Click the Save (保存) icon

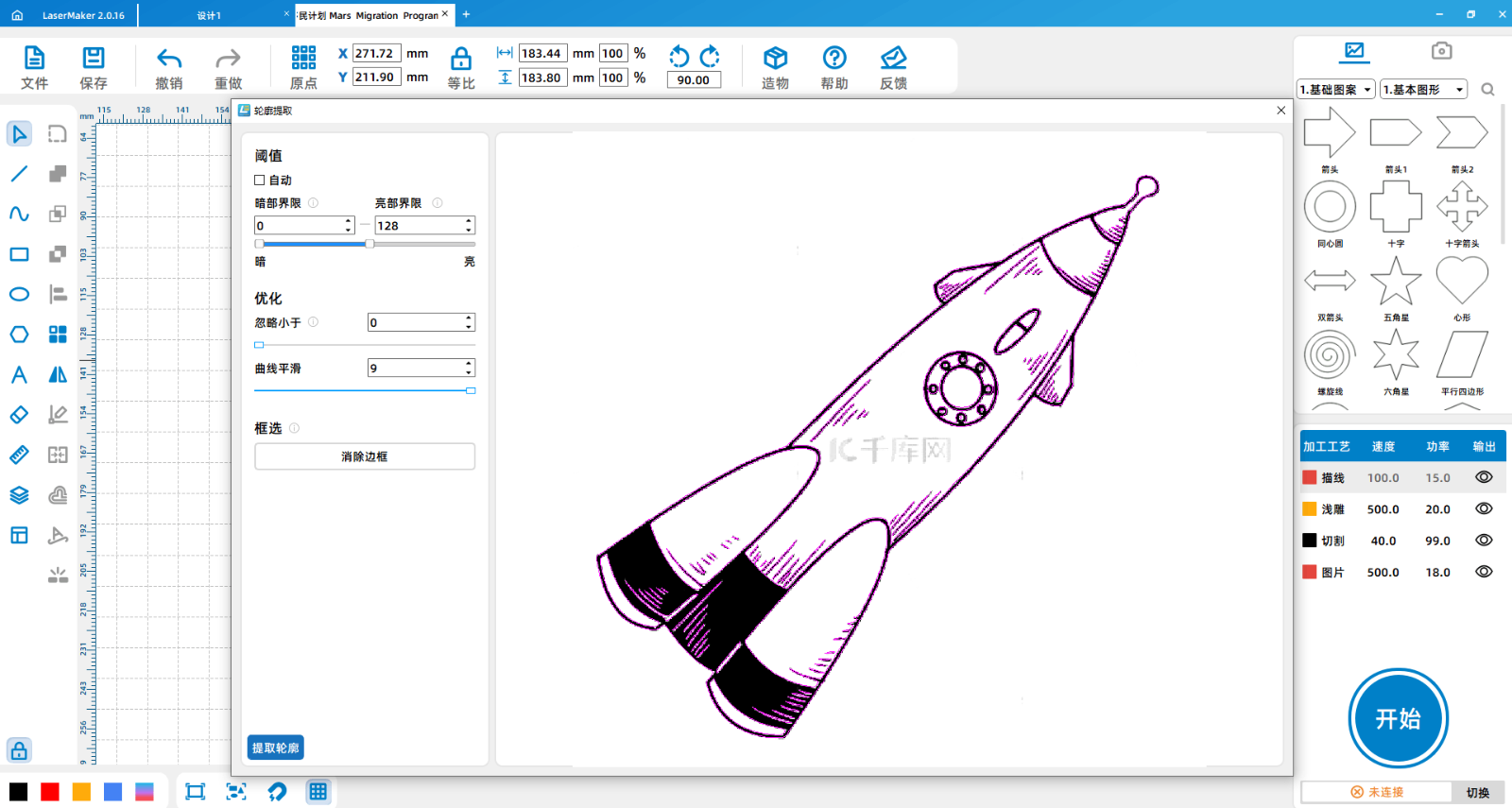pos(94,59)
